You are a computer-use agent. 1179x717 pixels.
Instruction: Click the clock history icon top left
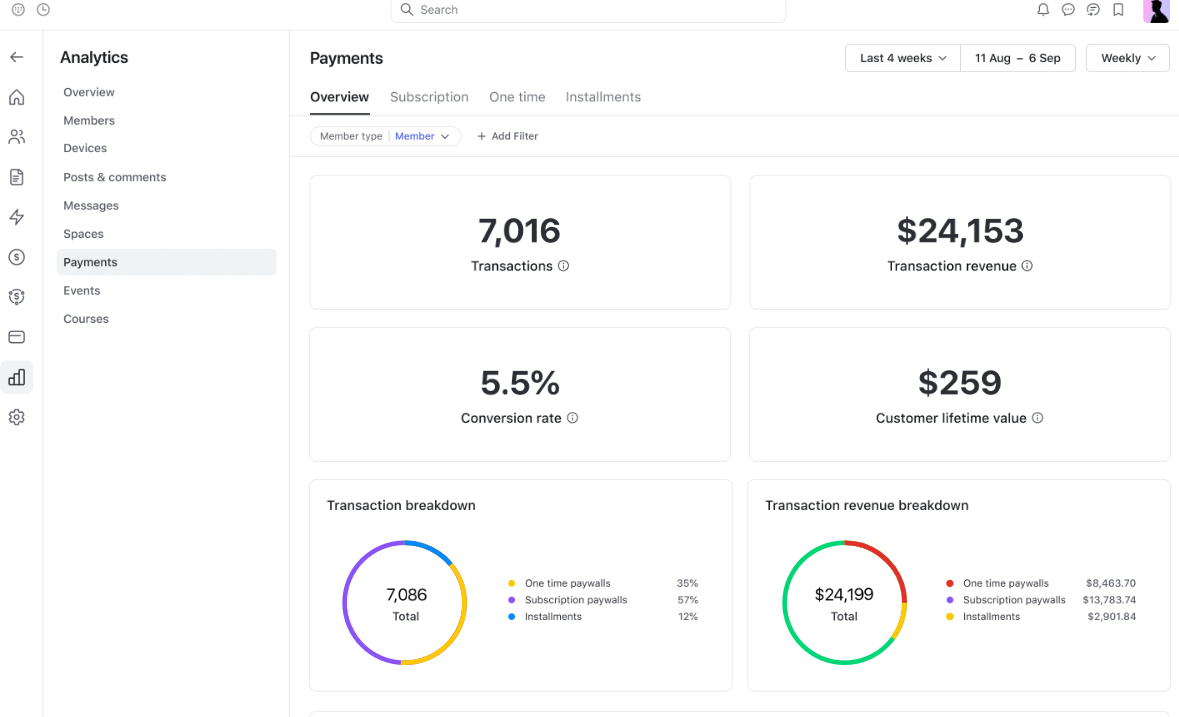[x=44, y=10]
